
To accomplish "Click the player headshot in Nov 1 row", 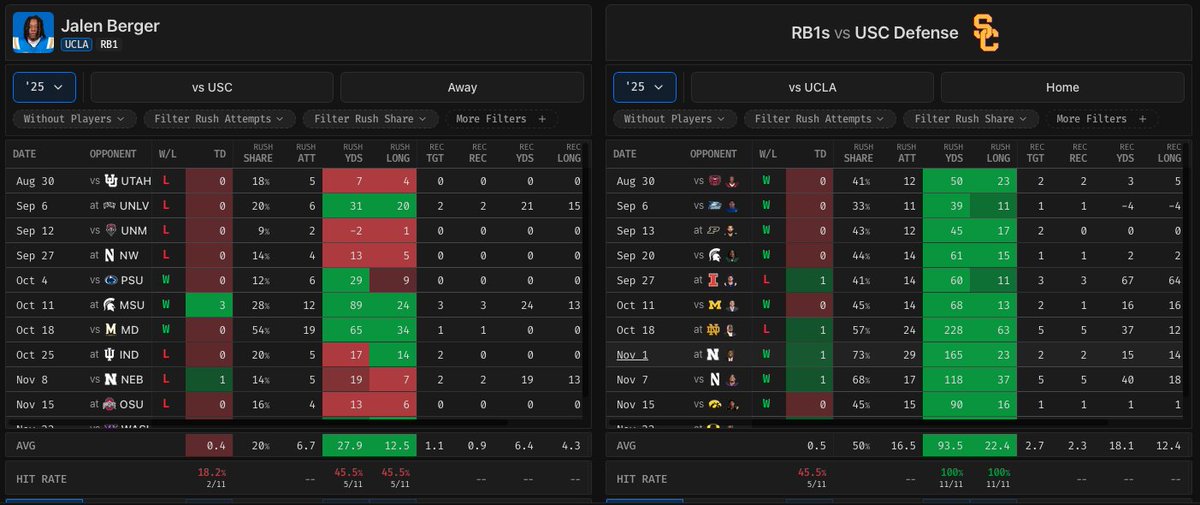I will click(733, 355).
